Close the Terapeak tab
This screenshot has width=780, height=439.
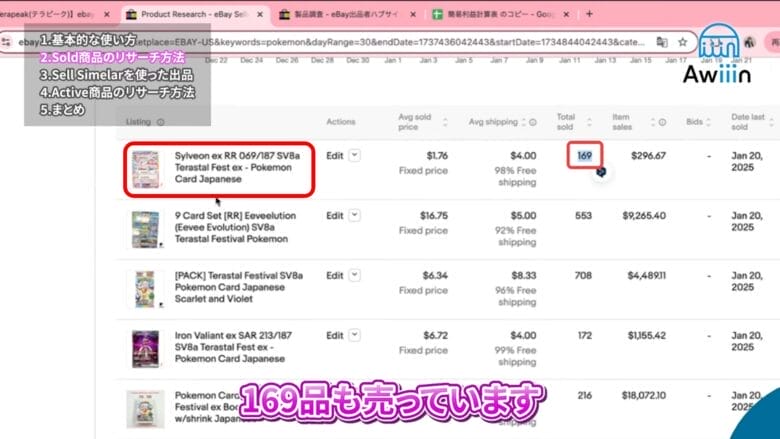click(107, 14)
